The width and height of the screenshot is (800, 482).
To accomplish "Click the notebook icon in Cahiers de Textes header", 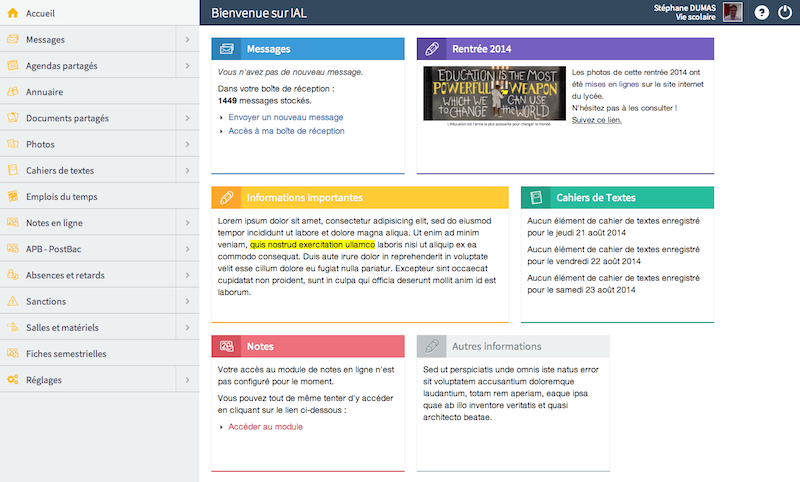I will pyautogui.click(x=536, y=197).
